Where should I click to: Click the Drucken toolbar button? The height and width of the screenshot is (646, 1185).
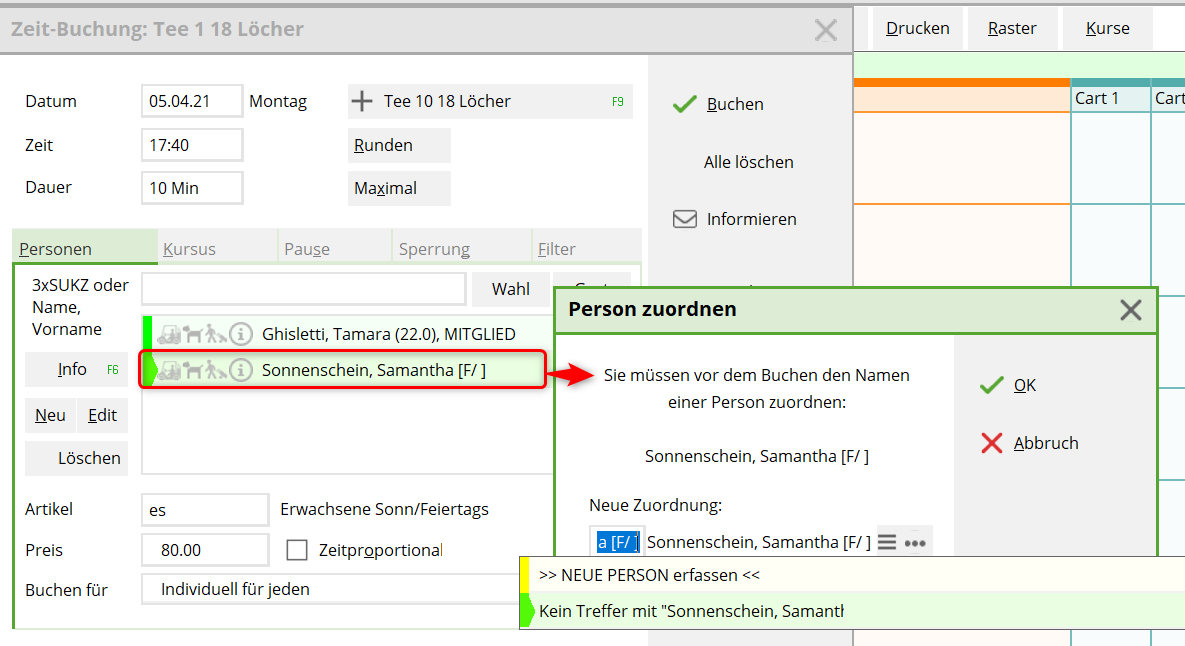pyautogui.click(x=917, y=29)
